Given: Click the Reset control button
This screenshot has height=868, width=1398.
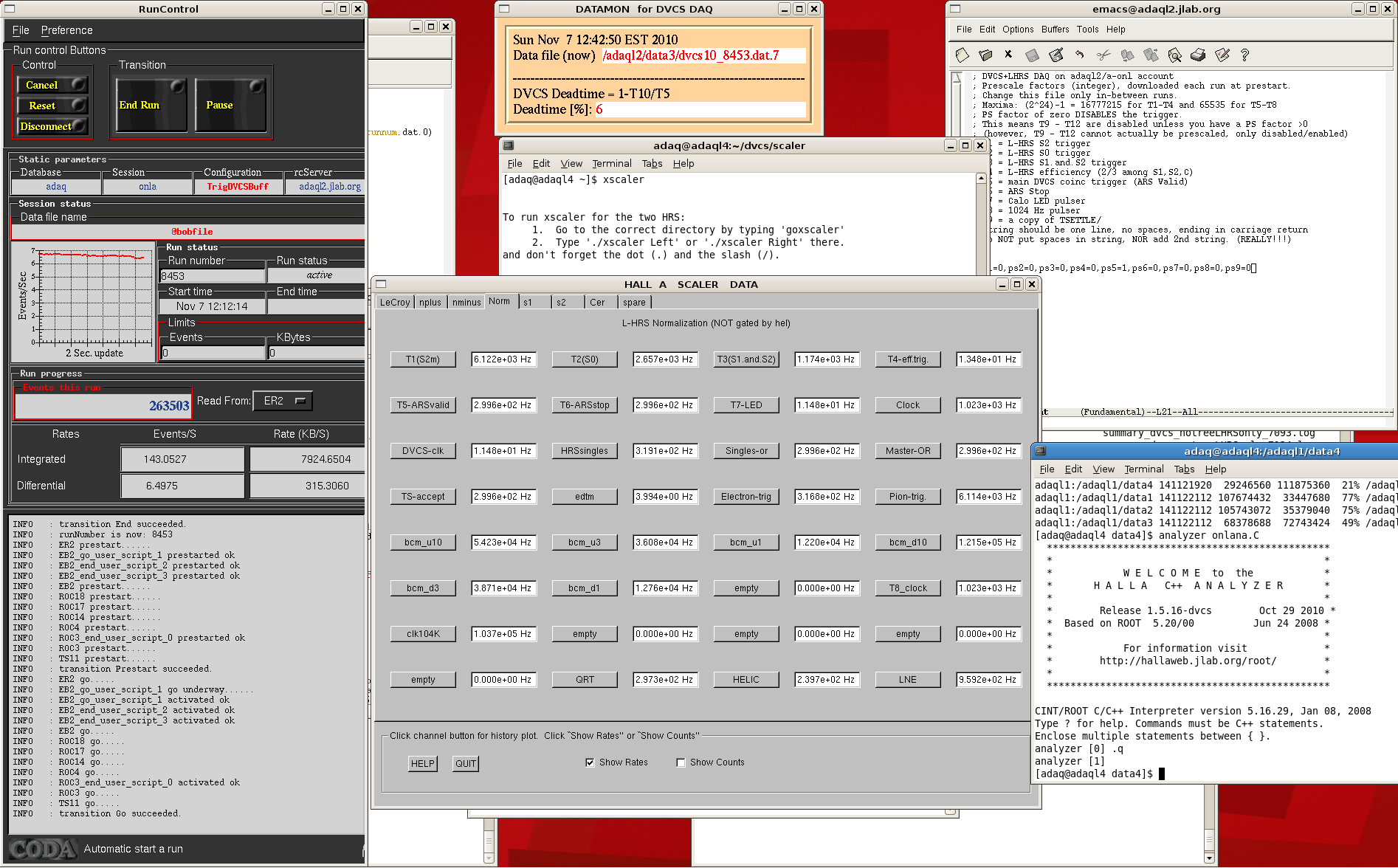Looking at the screenshot, I should (52, 106).
